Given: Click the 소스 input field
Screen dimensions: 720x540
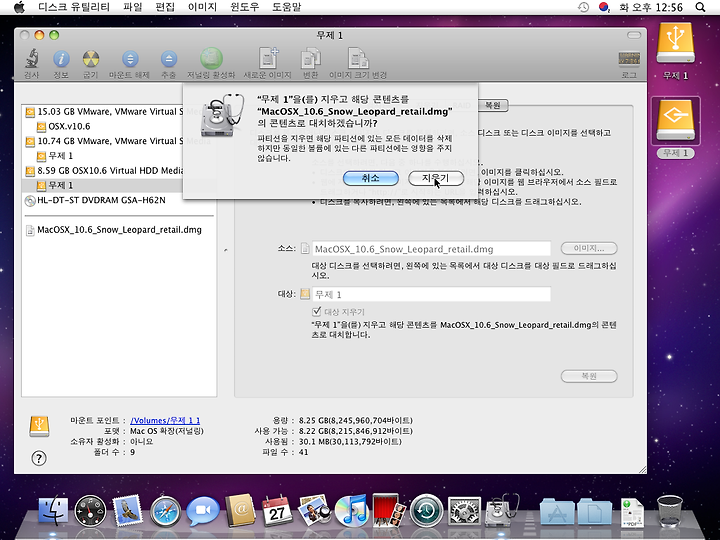Looking at the screenshot, I should [x=431, y=249].
